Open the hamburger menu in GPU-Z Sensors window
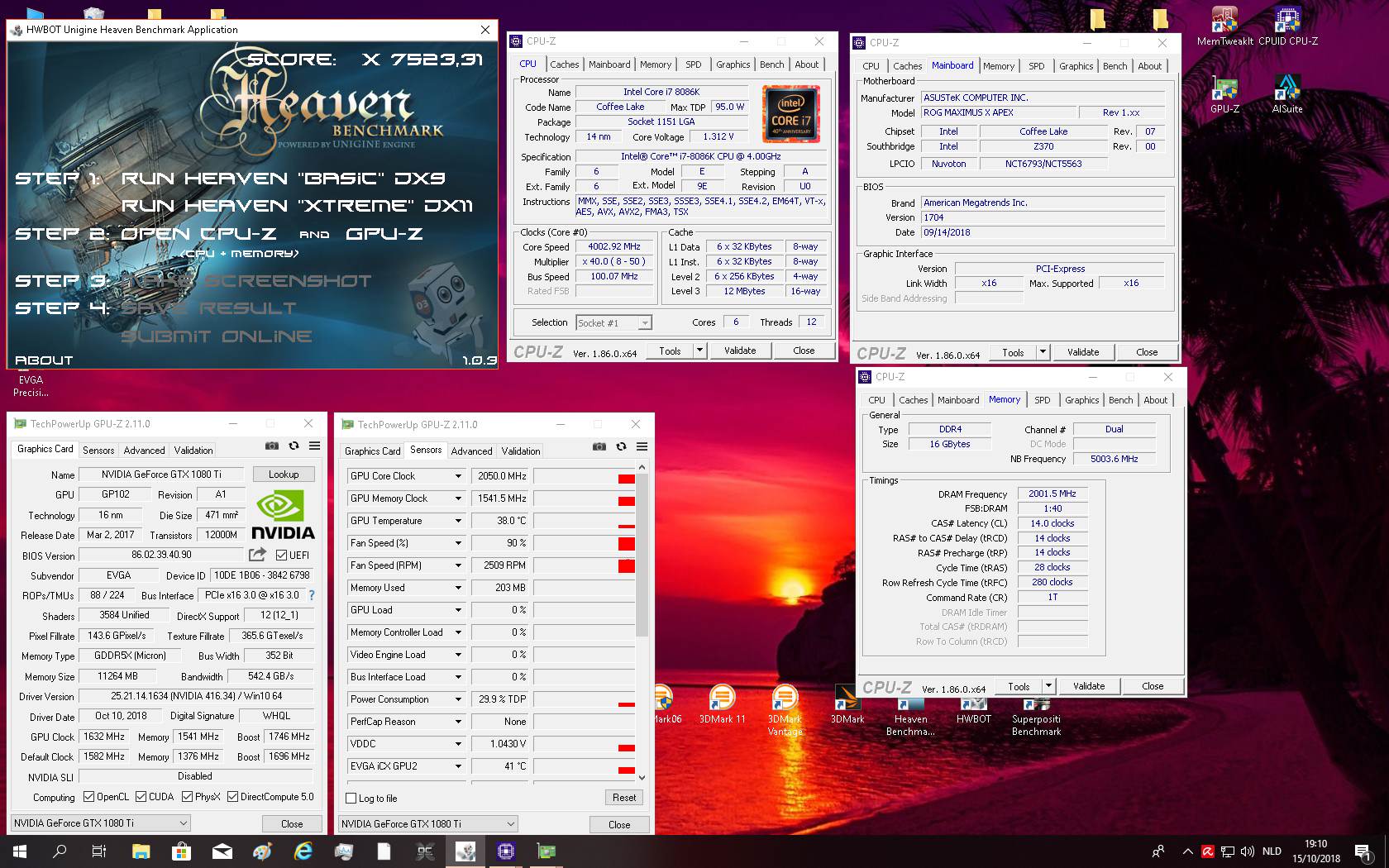The image size is (1389, 868). (x=642, y=447)
